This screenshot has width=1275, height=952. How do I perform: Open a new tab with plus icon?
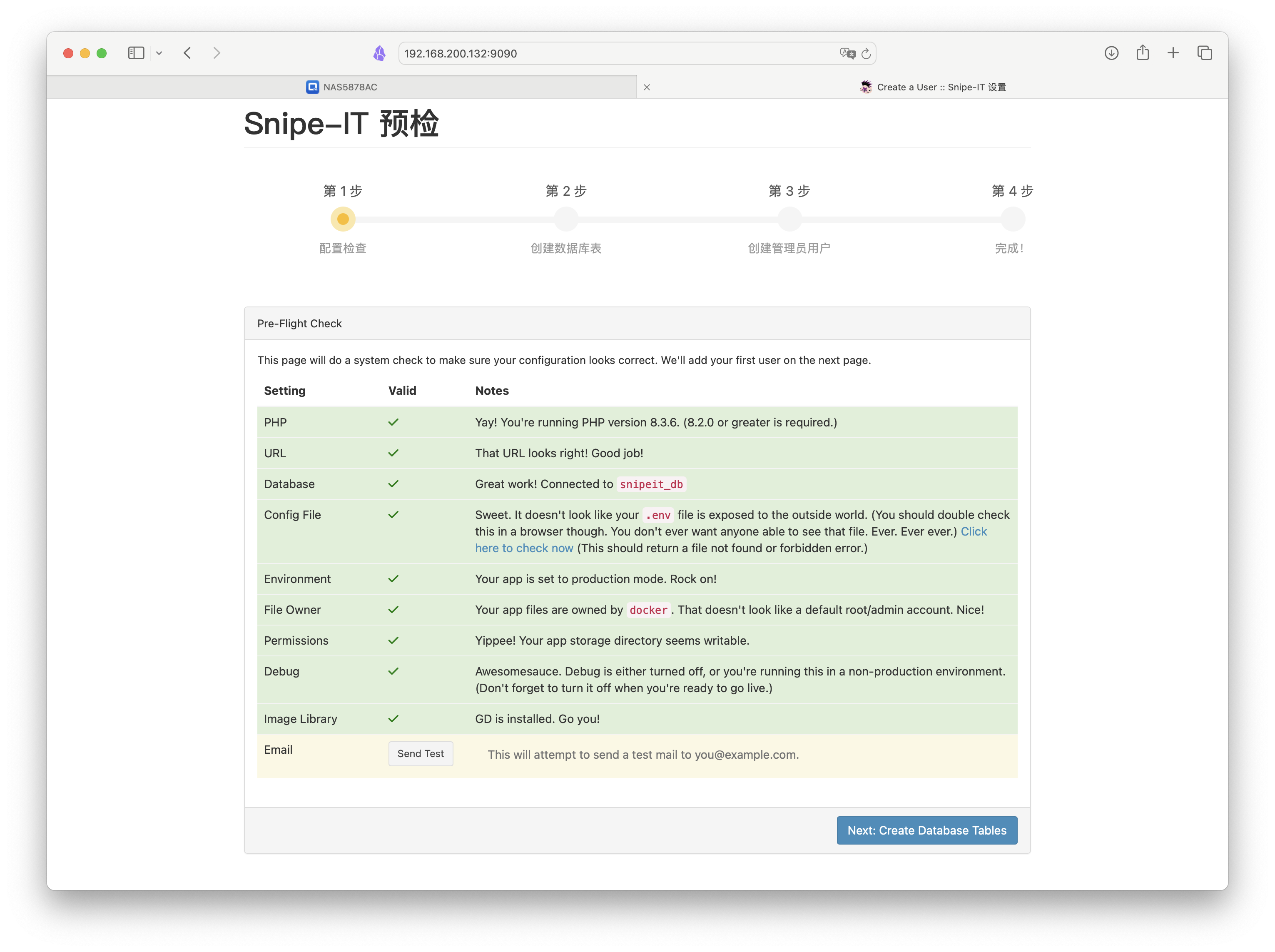1173,53
